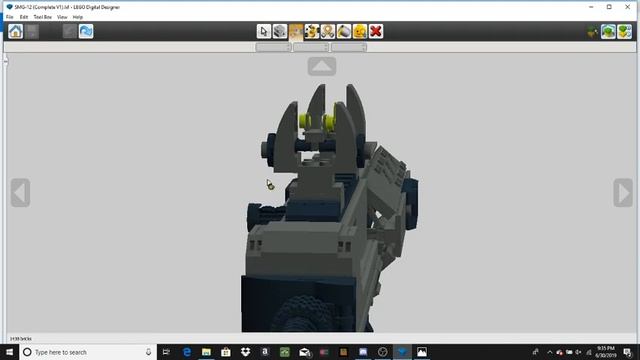Open Task View on the taskbar
640x360 pixels.
tap(166, 352)
